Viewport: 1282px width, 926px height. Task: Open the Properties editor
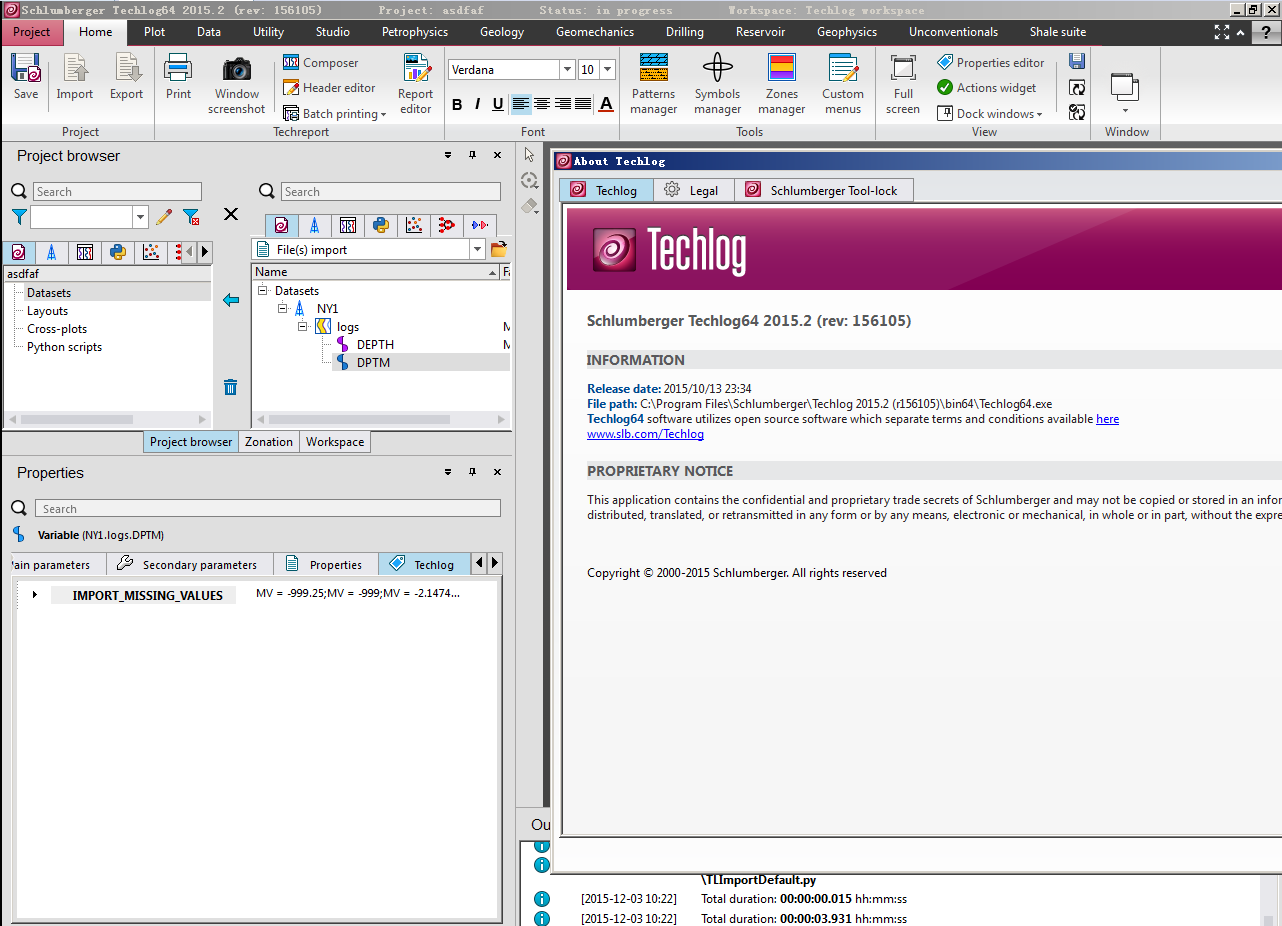click(x=990, y=62)
